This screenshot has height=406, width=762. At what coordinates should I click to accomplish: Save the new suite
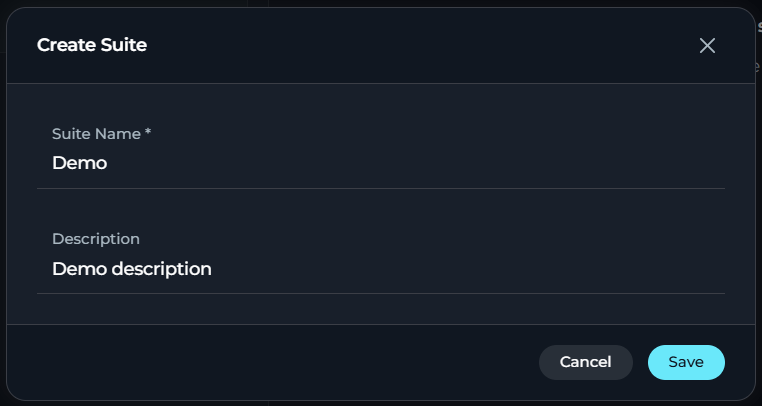coord(686,362)
